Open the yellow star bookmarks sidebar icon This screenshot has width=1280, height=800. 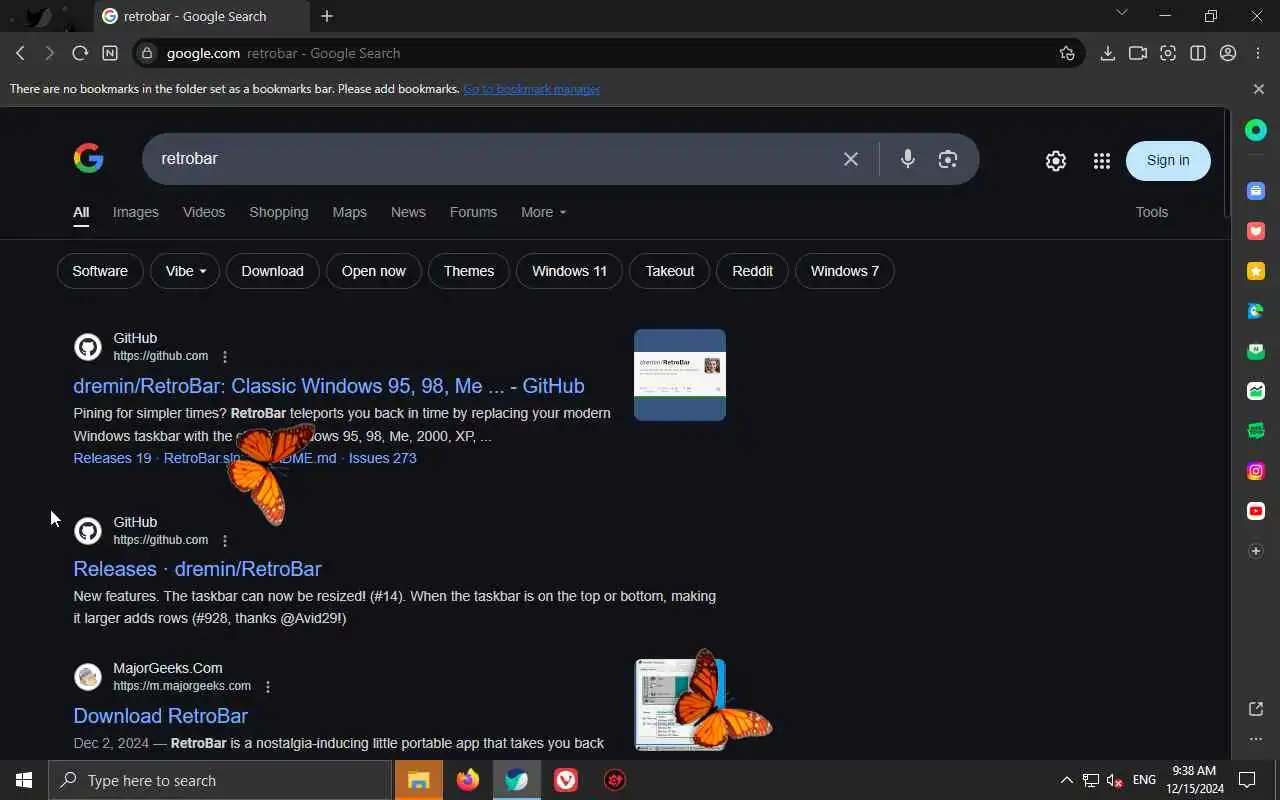pos(1256,271)
